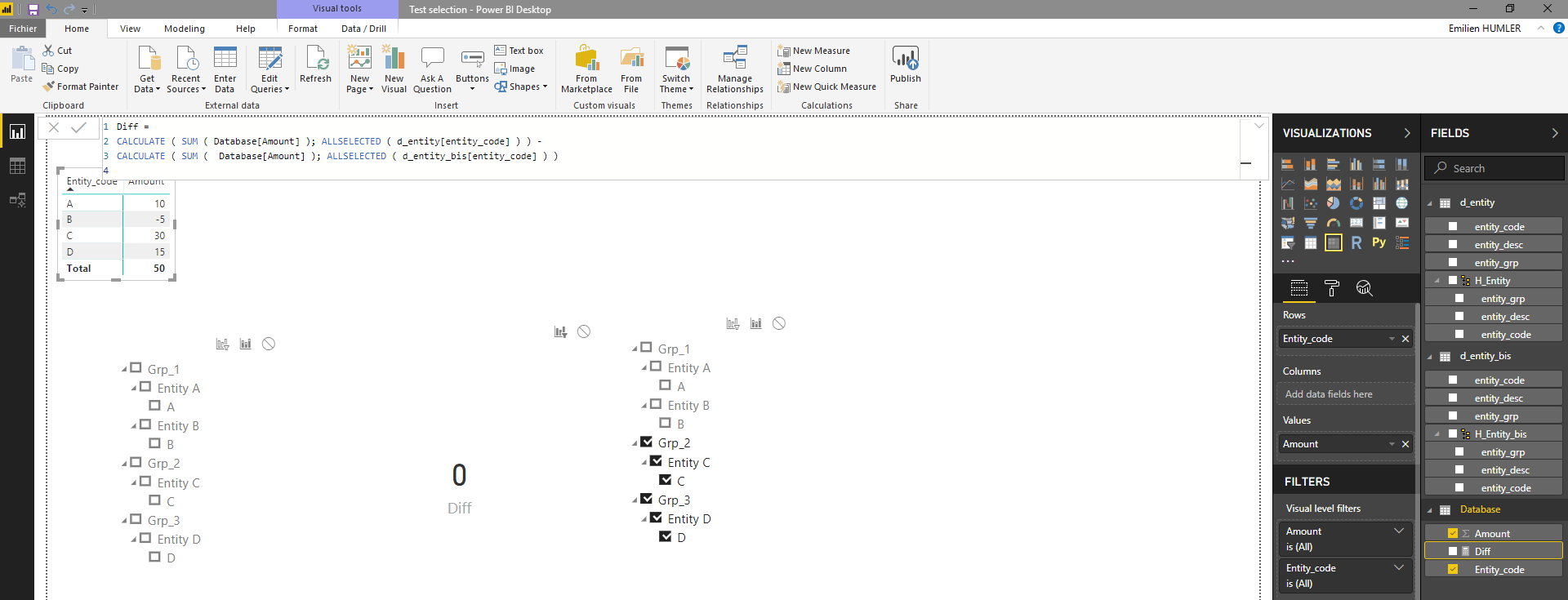Open Entity_code dropdown in Rows well
1568x600 pixels.
pyautogui.click(x=1392, y=339)
